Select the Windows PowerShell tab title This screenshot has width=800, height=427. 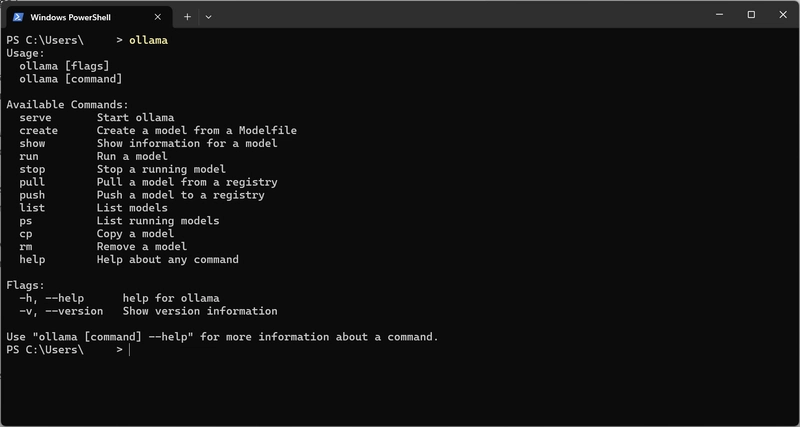tap(71, 17)
